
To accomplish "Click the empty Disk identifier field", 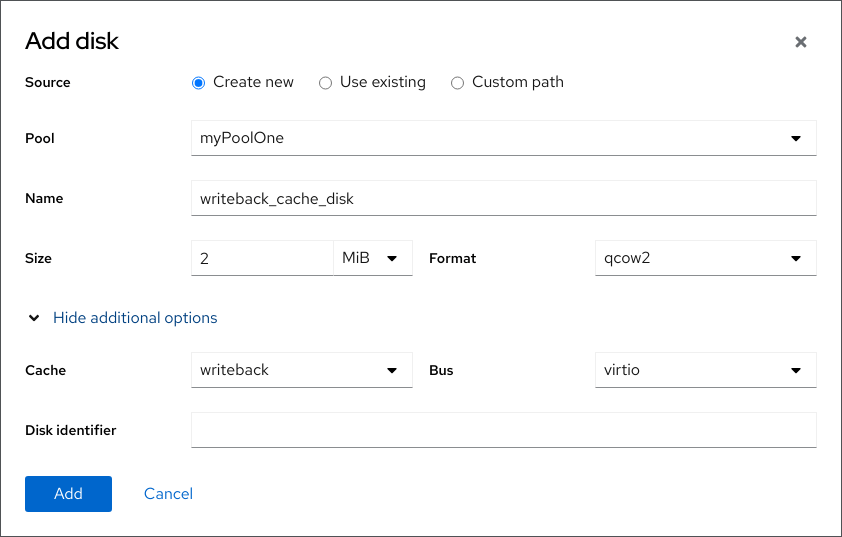I will 503,430.
